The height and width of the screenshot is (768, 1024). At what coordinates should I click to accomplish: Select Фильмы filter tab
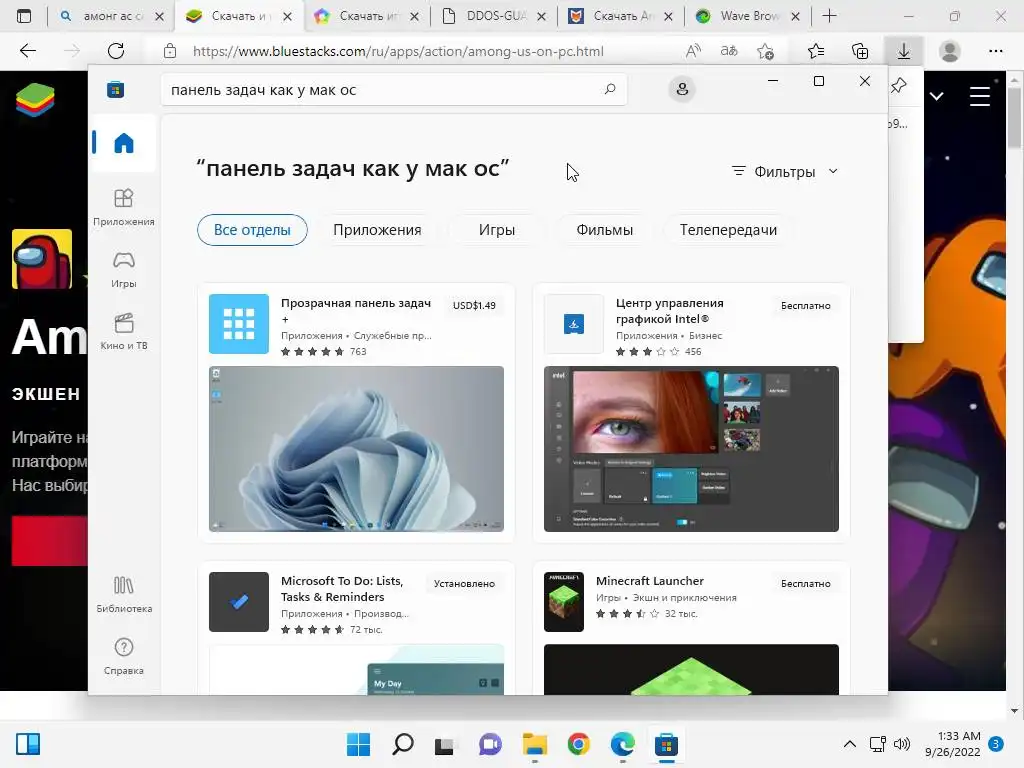coord(604,230)
